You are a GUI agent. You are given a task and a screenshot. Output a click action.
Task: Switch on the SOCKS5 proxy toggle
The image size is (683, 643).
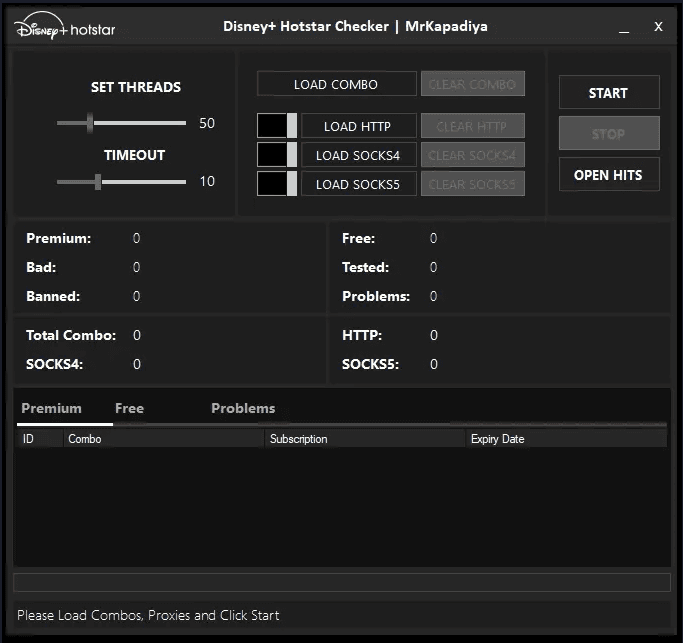pos(277,184)
